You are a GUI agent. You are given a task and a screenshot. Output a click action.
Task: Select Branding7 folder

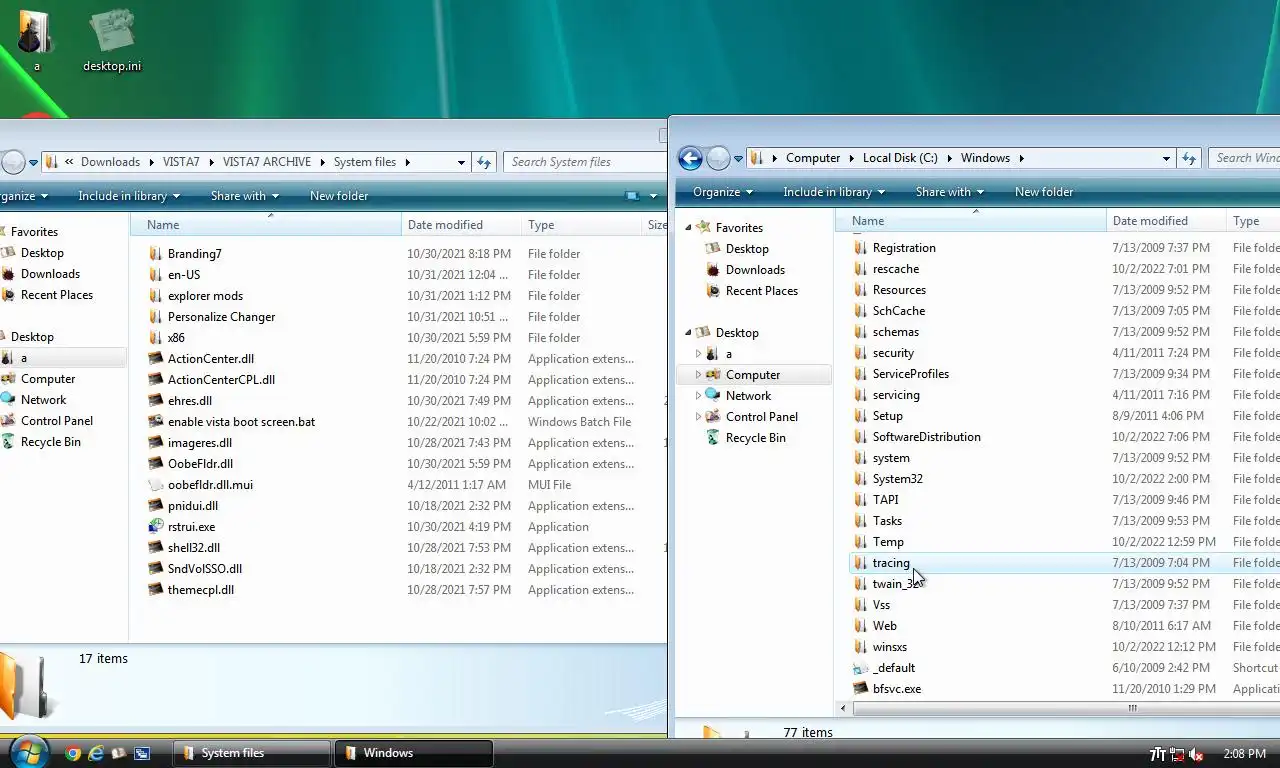tap(195, 254)
